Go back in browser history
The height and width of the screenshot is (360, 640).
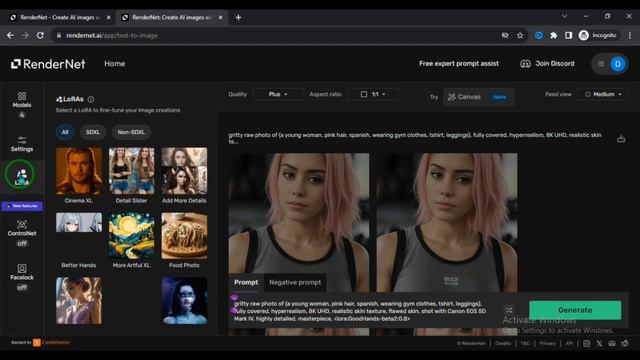coord(10,36)
